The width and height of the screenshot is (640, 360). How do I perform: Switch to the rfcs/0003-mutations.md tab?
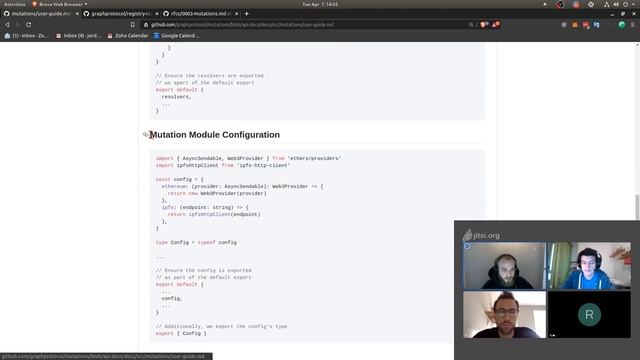200,13
